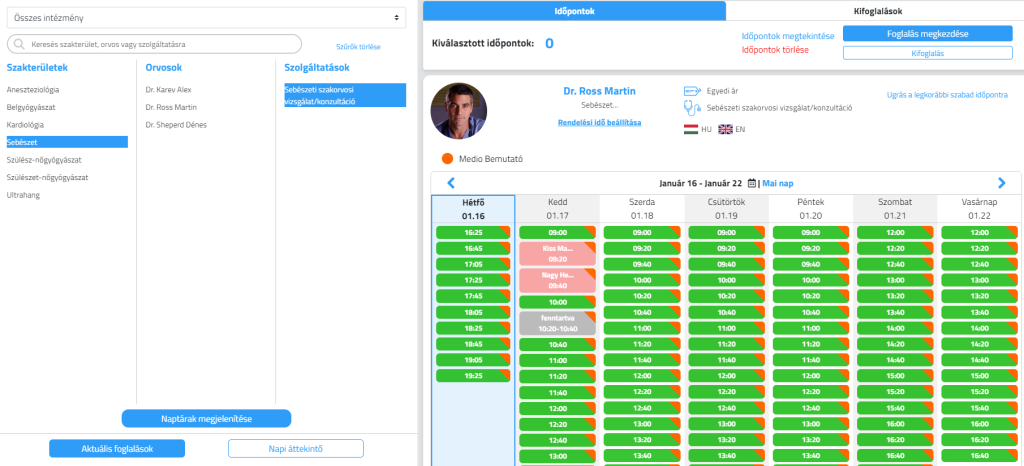Open the Nagy He... 09:40 booked slot
This screenshot has width=1024, height=466.
click(558, 280)
